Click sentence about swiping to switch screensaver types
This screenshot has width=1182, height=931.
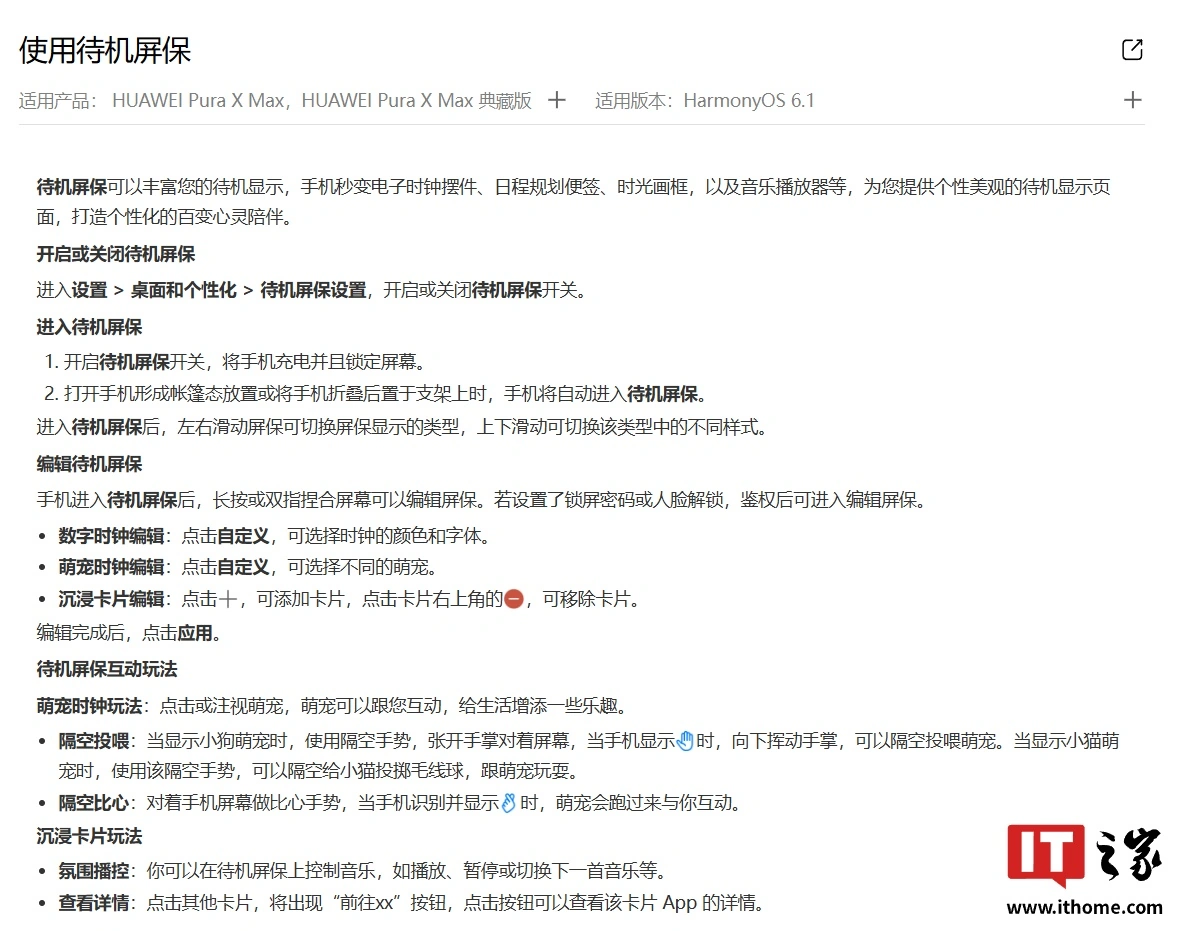[403, 427]
